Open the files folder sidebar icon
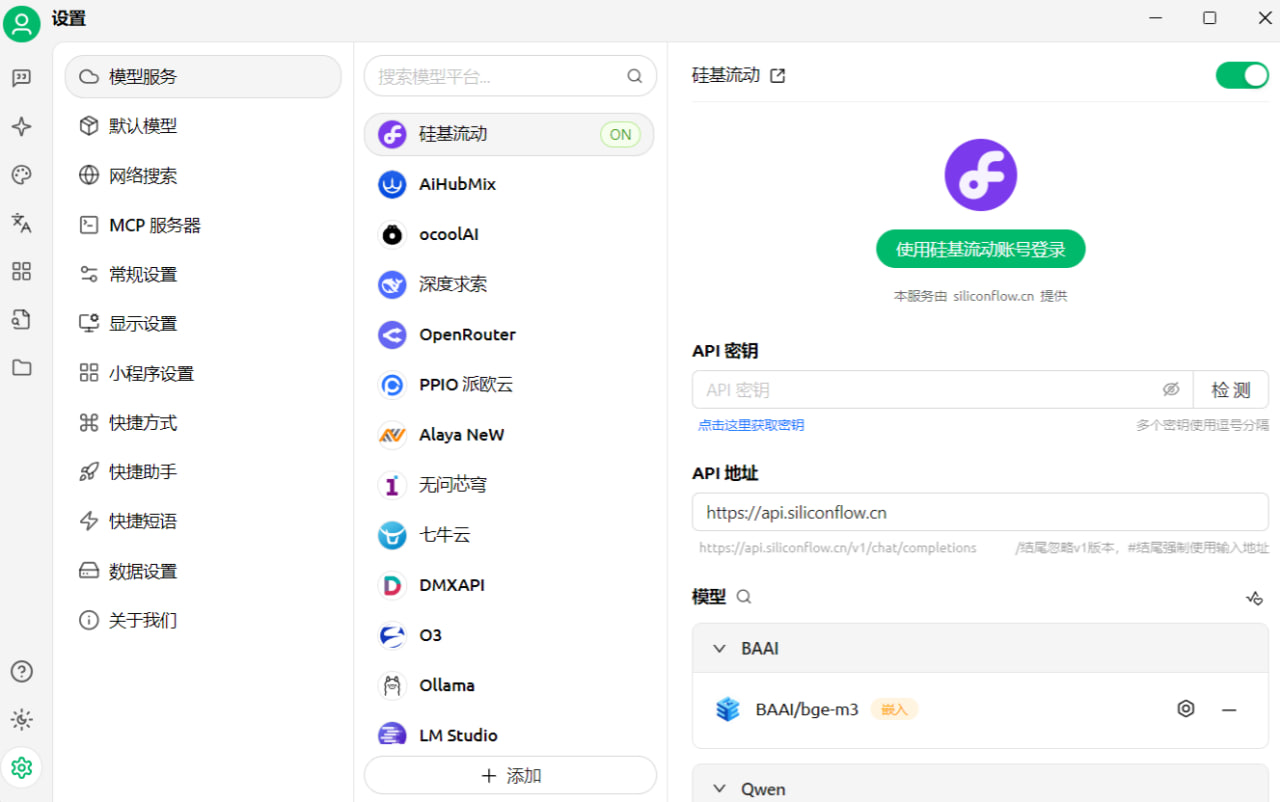The height and width of the screenshot is (802, 1280). (x=21, y=368)
